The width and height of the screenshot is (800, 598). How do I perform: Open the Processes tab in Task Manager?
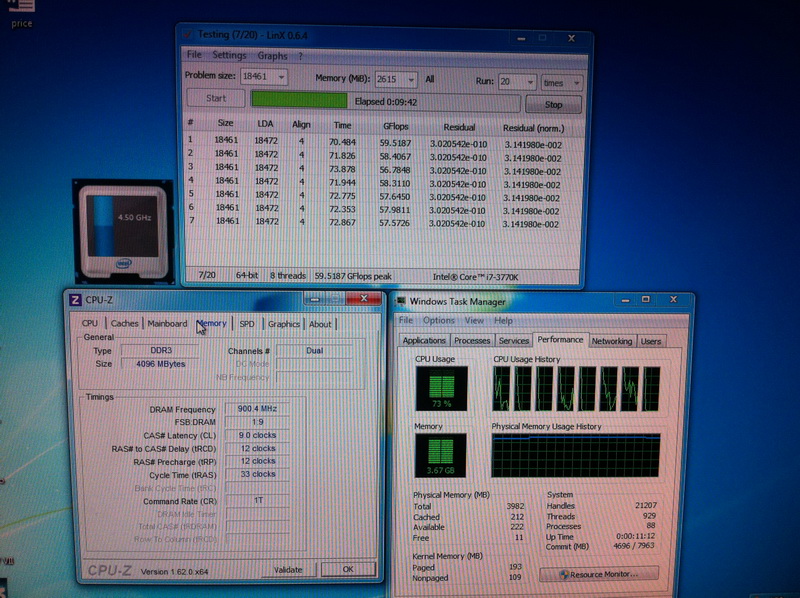pos(472,341)
